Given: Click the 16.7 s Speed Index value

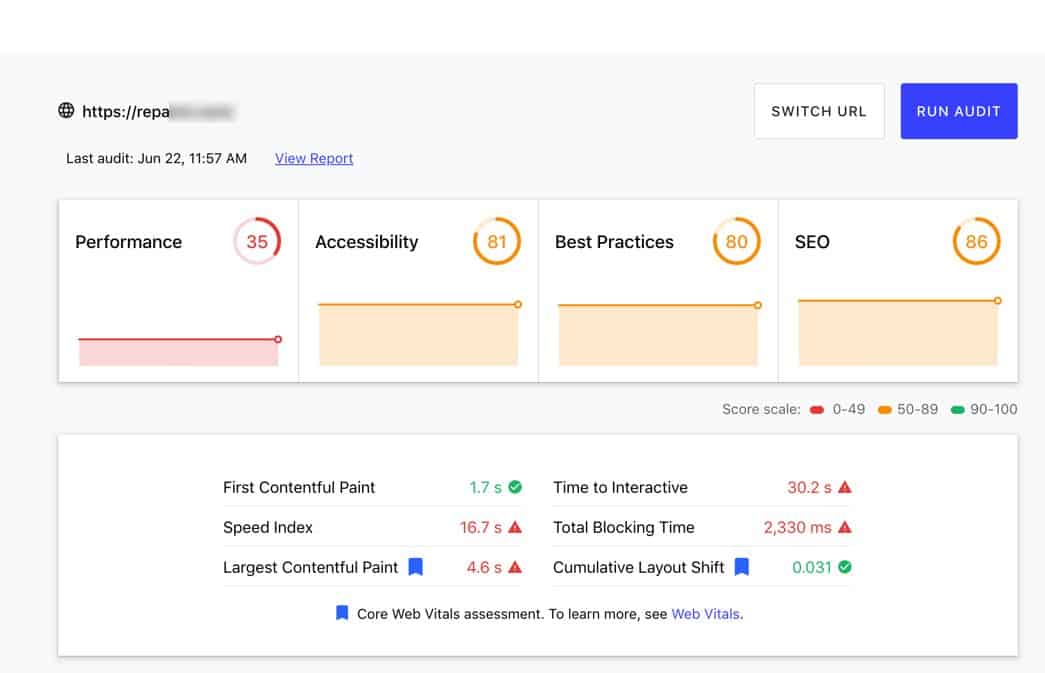Looking at the screenshot, I should pyautogui.click(x=481, y=527).
